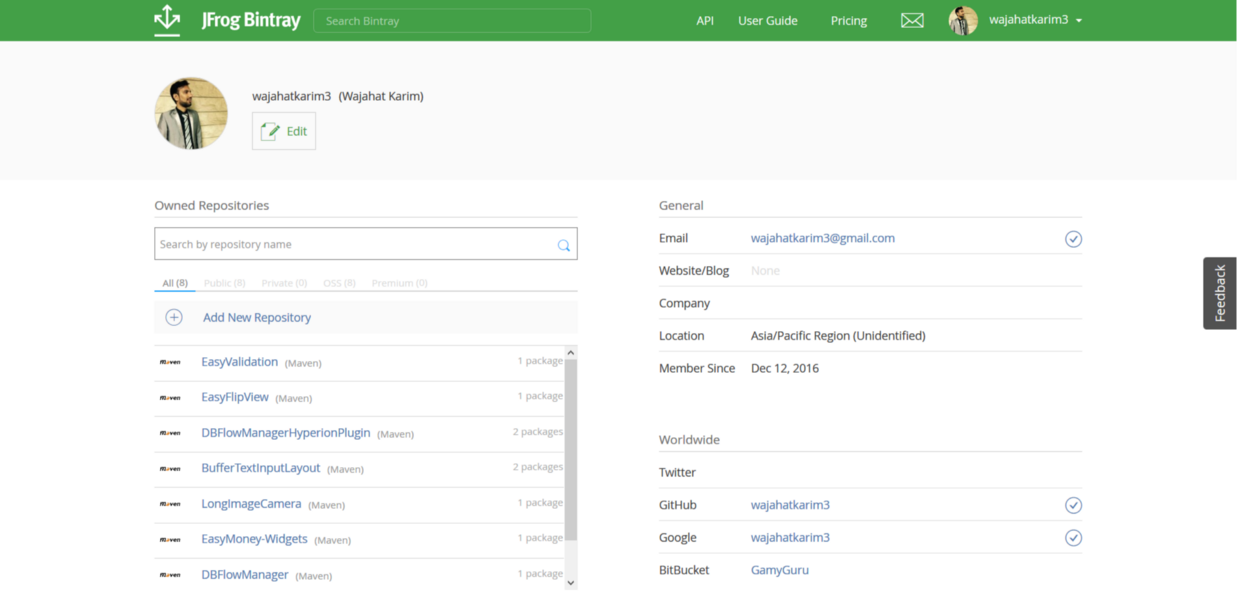Click the 'wajahatkarim3 (Wajahat Karim)' profile name

pyautogui.click(x=338, y=96)
